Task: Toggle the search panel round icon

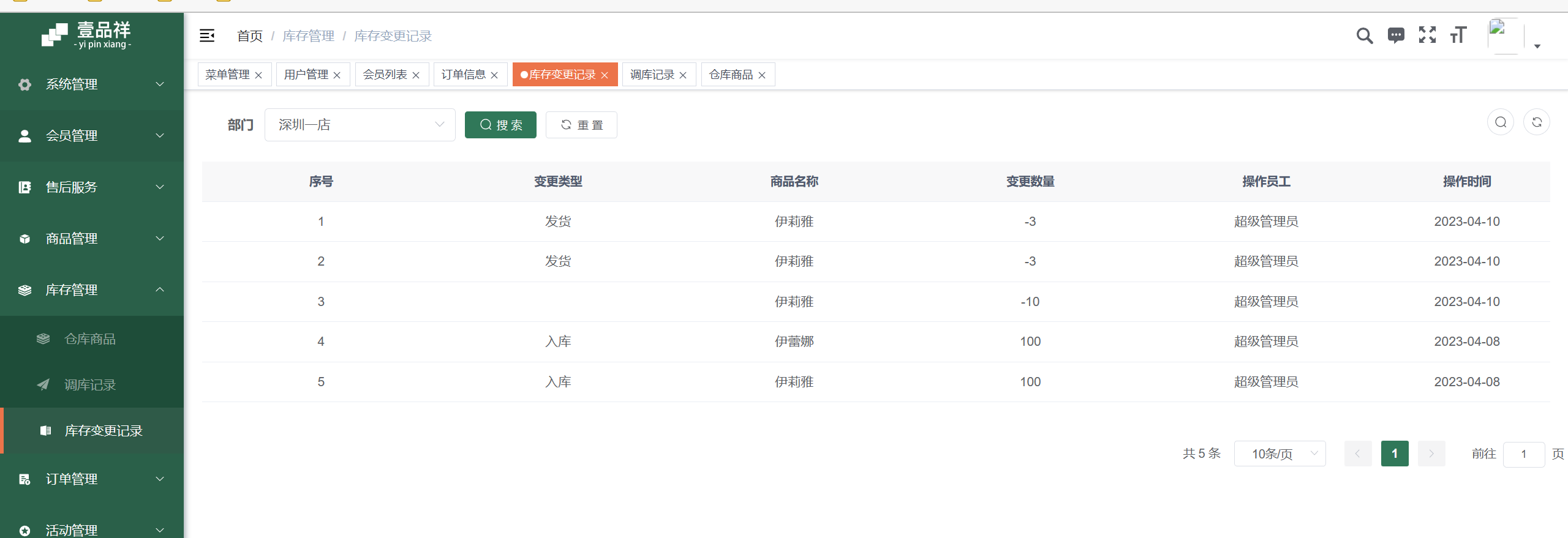Action: 1501,122
